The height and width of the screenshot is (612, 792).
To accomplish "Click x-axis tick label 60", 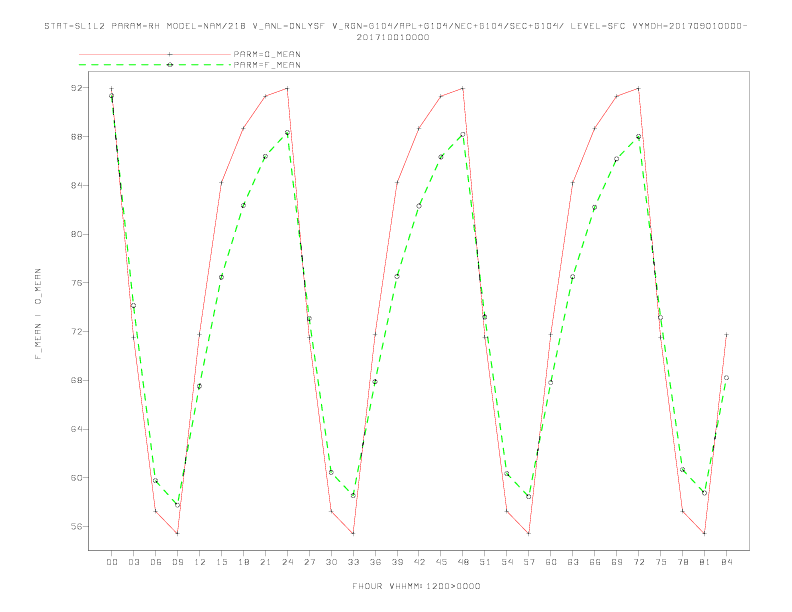I will [x=551, y=562].
